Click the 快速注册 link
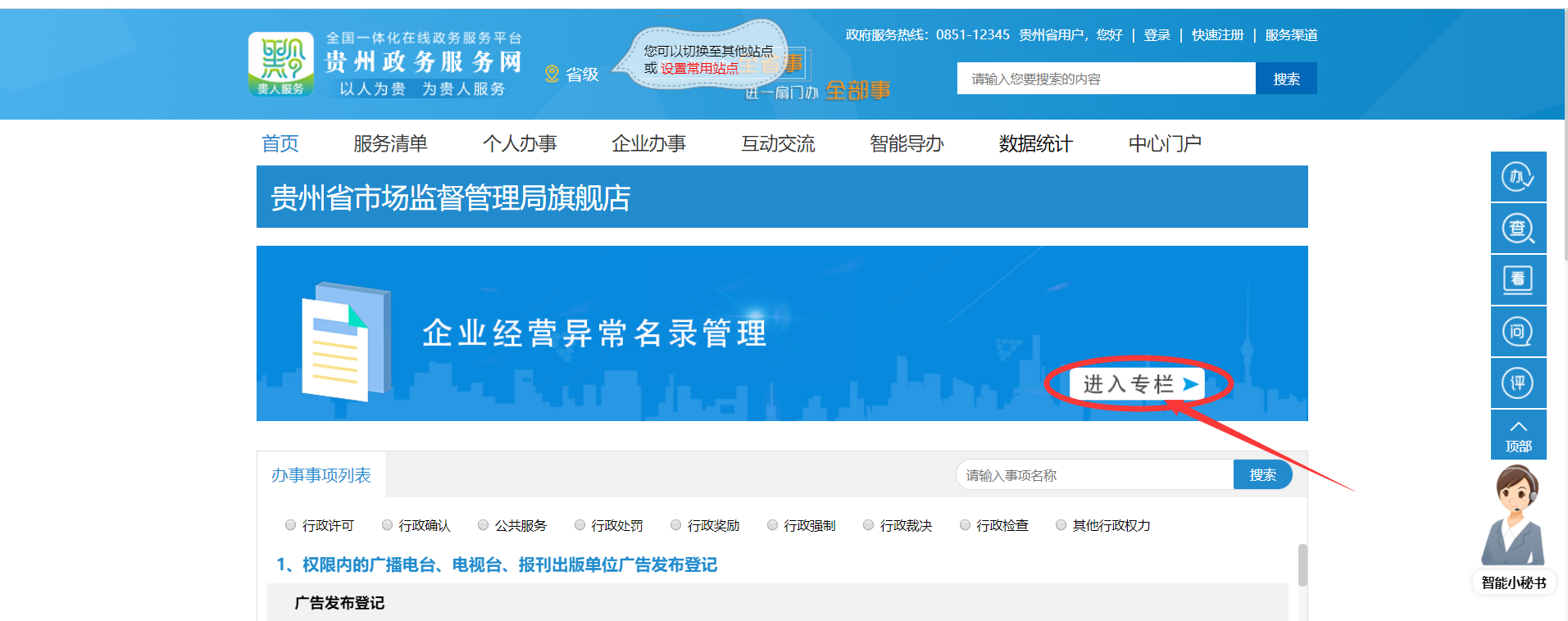This screenshot has height=621, width=1568. tap(1217, 35)
